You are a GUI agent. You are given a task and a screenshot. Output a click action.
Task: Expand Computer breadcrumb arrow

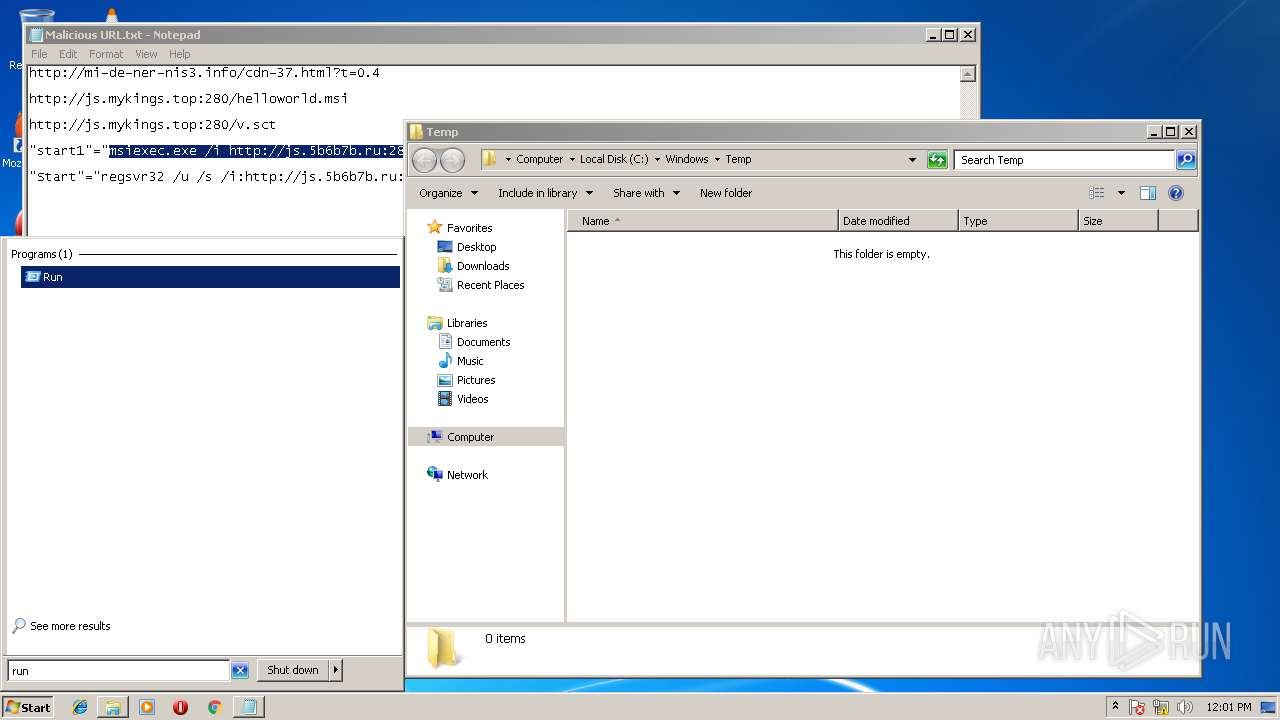click(x=572, y=160)
